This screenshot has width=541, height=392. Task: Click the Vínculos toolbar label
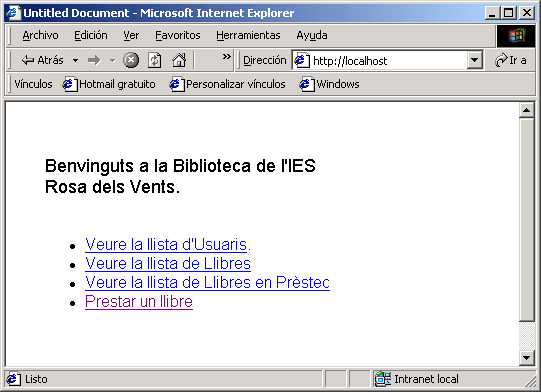33,84
